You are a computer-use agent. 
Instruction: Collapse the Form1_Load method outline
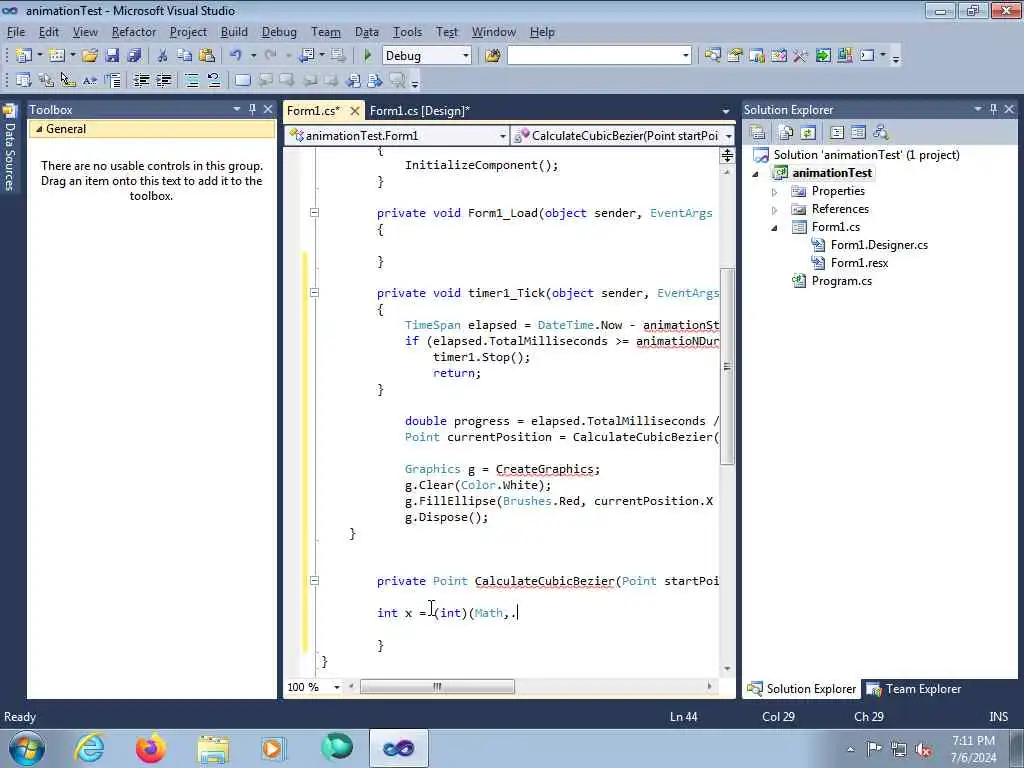coord(314,212)
